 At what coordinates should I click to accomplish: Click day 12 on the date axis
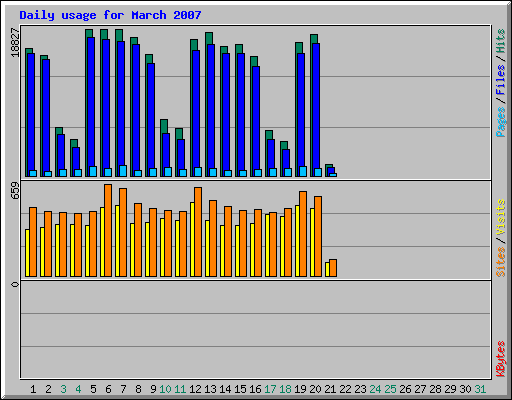(x=195, y=389)
